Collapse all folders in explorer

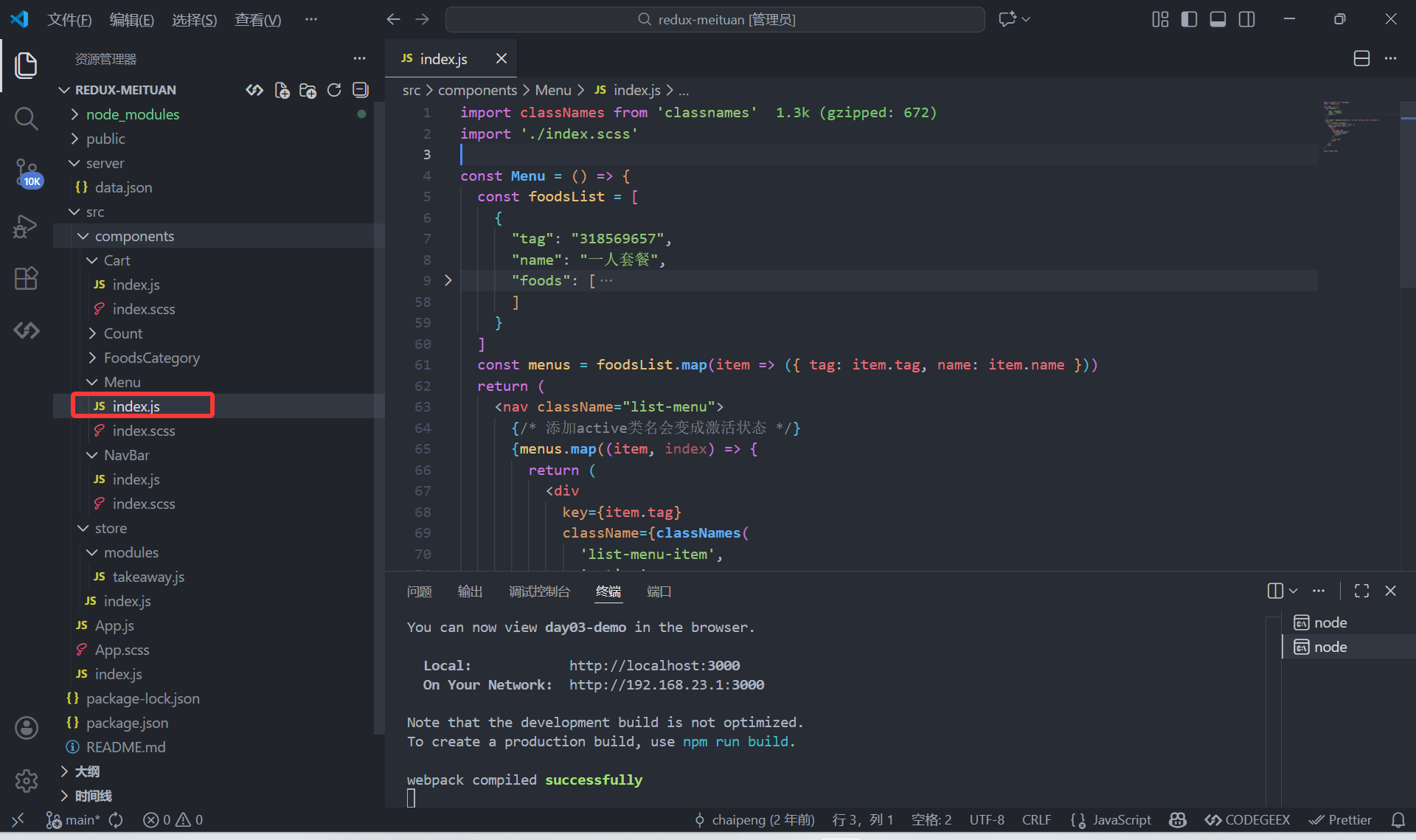(360, 90)
